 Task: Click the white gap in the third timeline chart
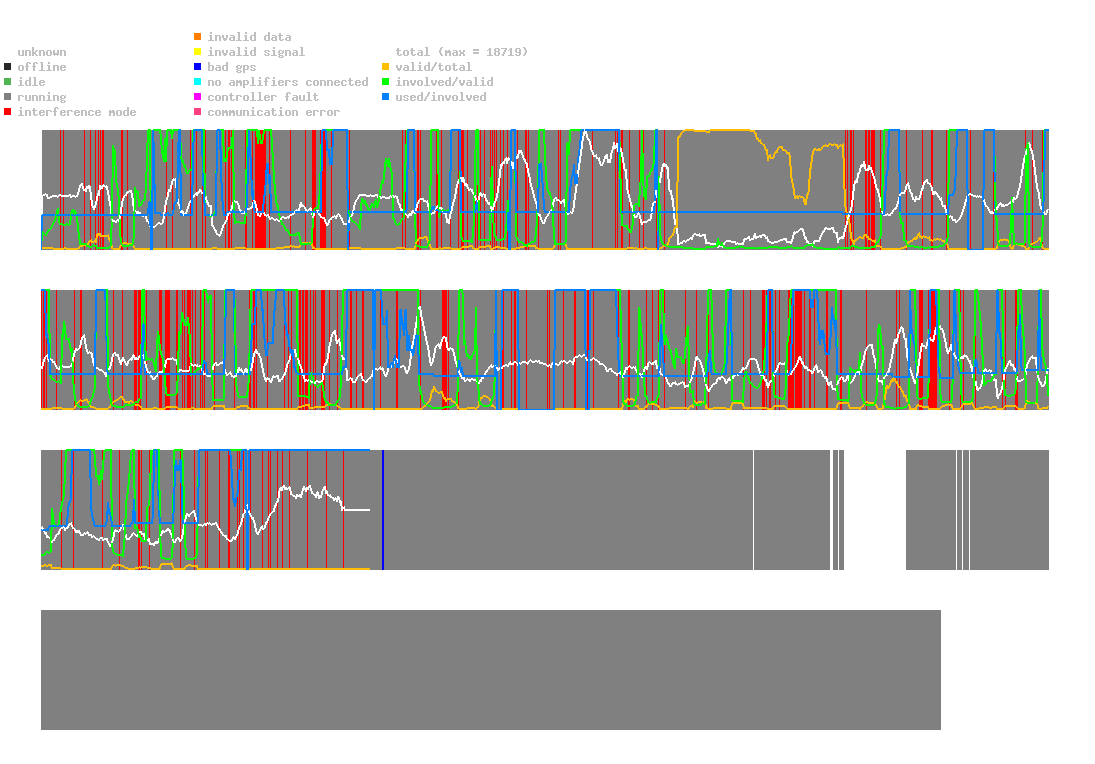click(875, 510)
